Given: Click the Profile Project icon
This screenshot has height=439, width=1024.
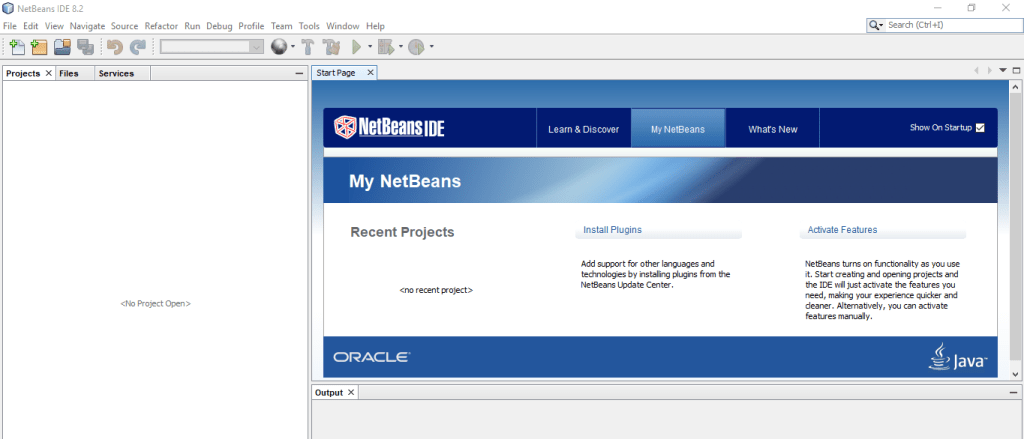Looking at the screenshot, I should point(416,47).
